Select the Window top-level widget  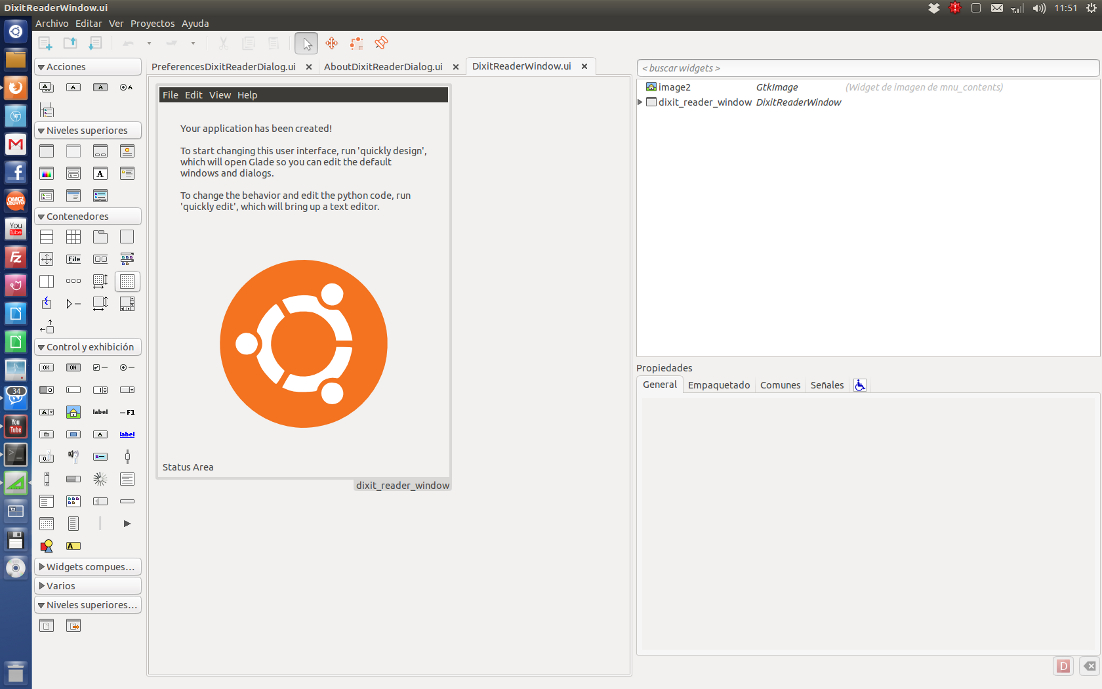(46, 152)
